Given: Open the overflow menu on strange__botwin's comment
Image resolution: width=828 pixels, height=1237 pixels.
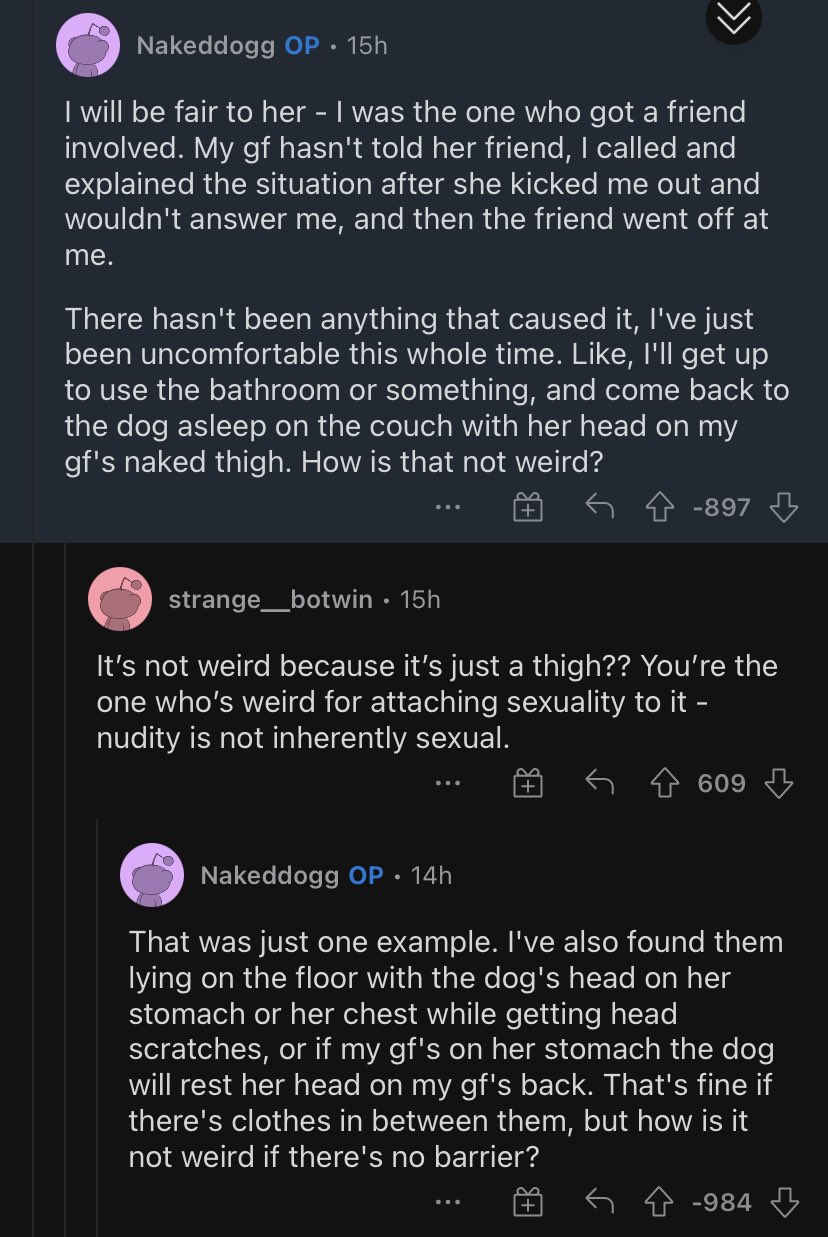Looking at the screenshot, I should [x=449, y=783].
